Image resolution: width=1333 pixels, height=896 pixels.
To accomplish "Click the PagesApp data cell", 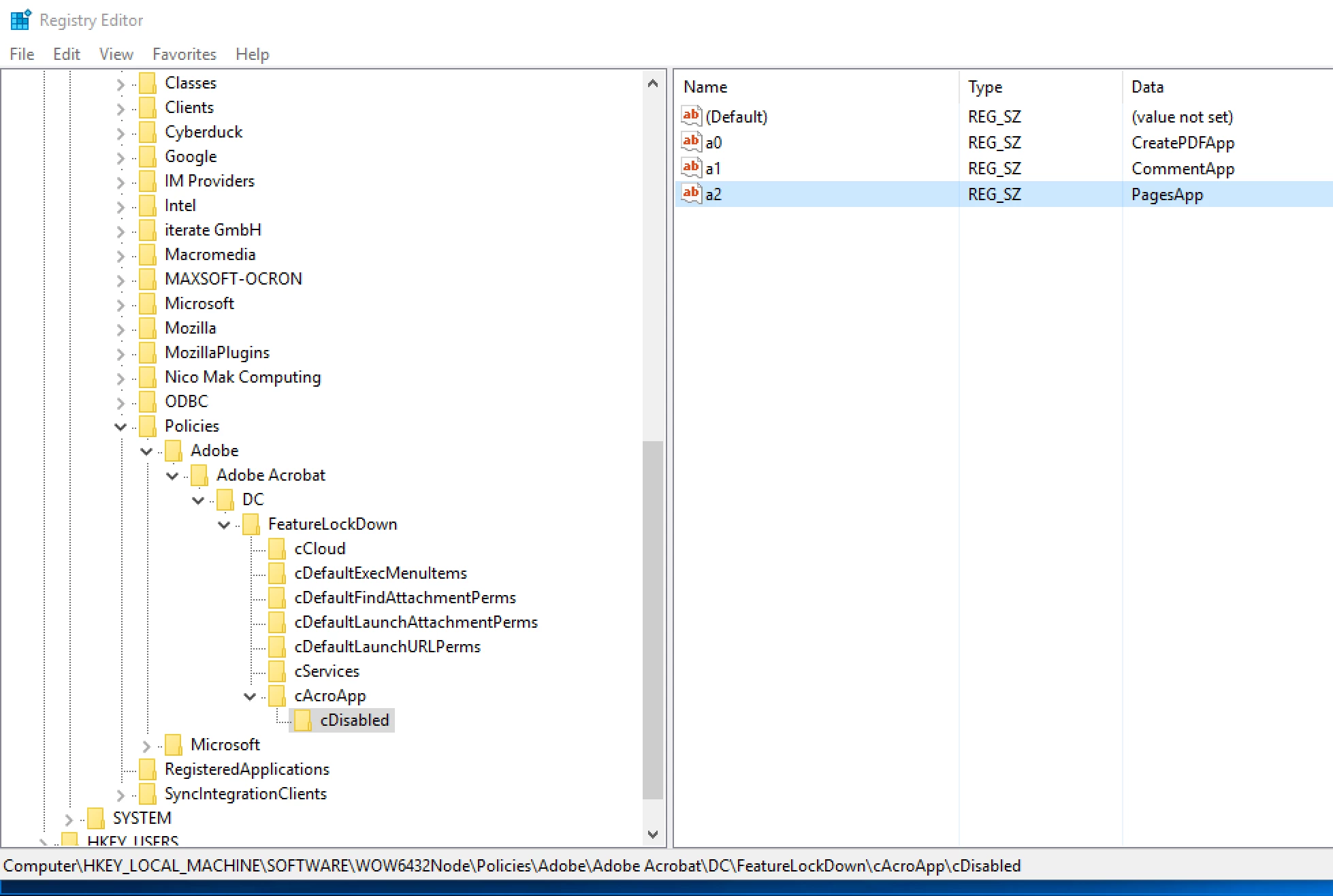I will 1168,194.
